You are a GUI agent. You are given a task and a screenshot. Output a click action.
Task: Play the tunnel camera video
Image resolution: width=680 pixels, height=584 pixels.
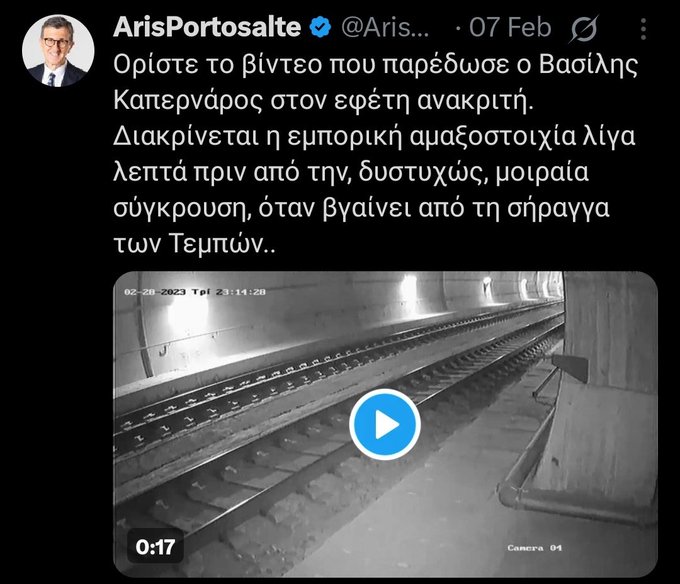click(x=385, y=424)
